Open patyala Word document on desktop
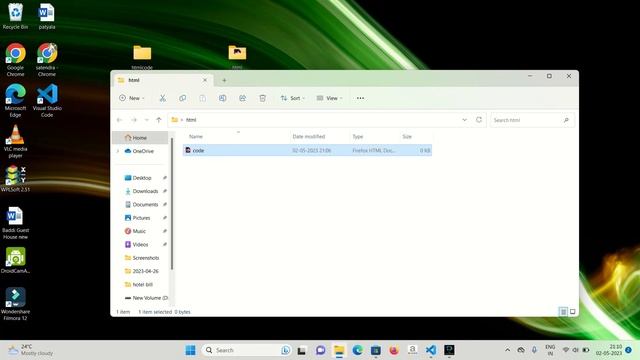640x360 pixels. click(x=47, y=16)
